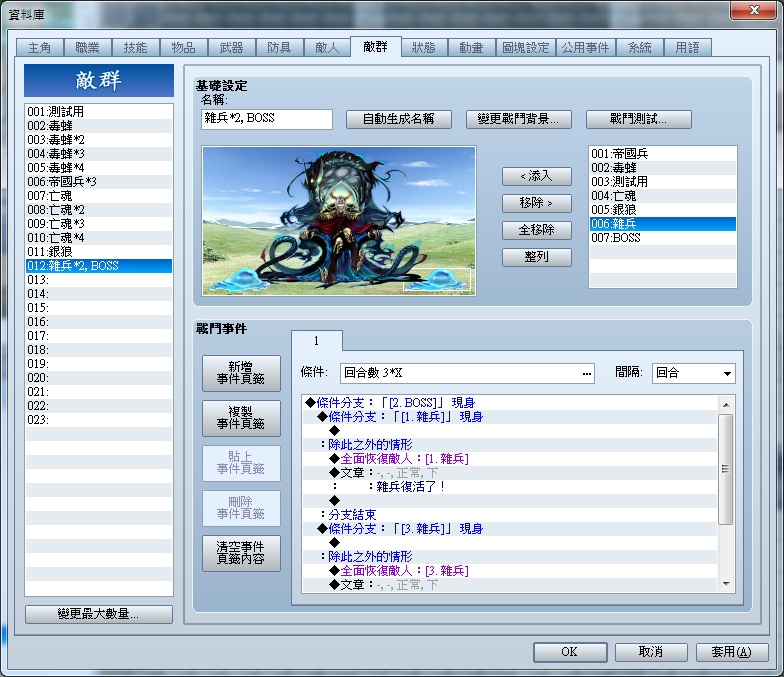Click 新增事件頁籤 button
This screenshot has height=677, width=784.
click(x=241, y=373)
